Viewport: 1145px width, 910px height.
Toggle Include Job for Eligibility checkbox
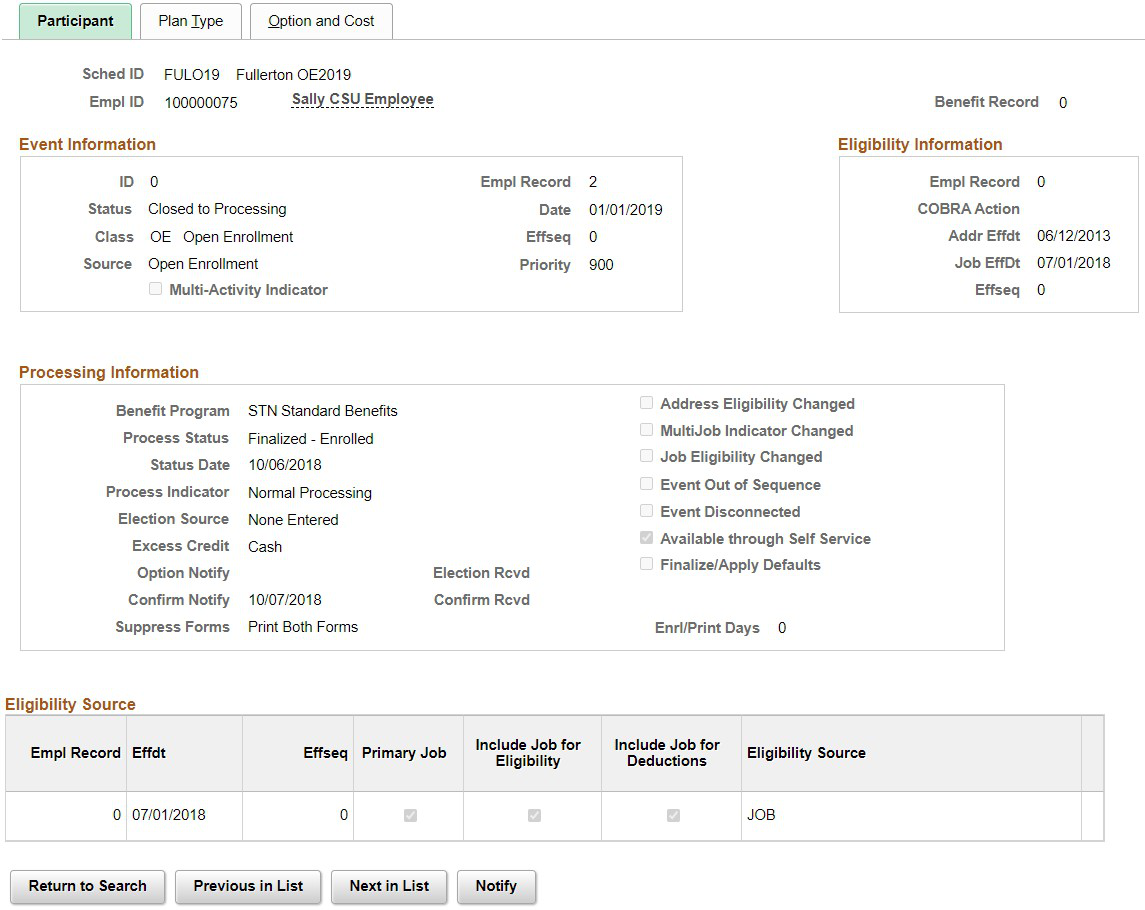coord(535,815)
